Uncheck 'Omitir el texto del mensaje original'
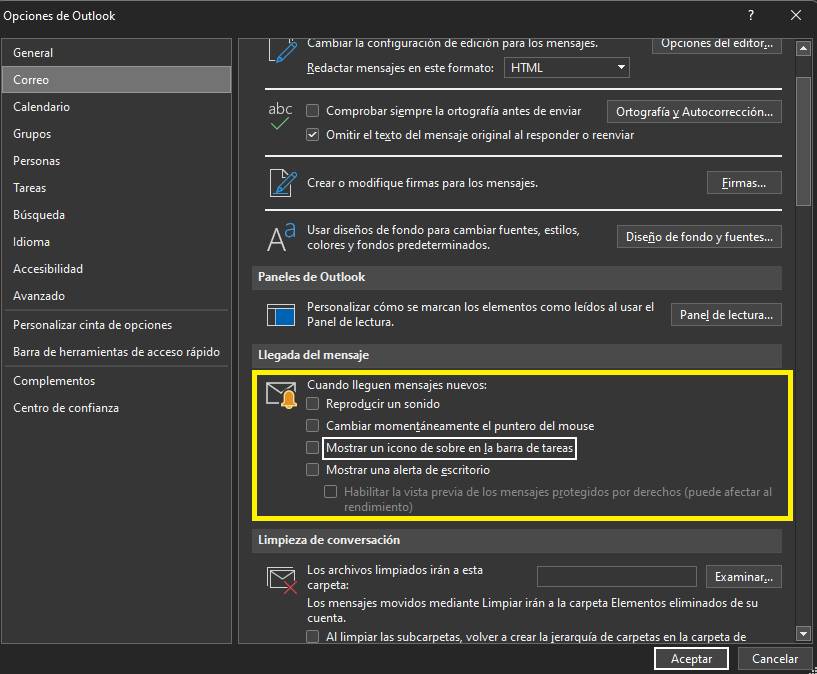This screenshot has width=817, height=674. pyautogui.click(x=312, y=135)
